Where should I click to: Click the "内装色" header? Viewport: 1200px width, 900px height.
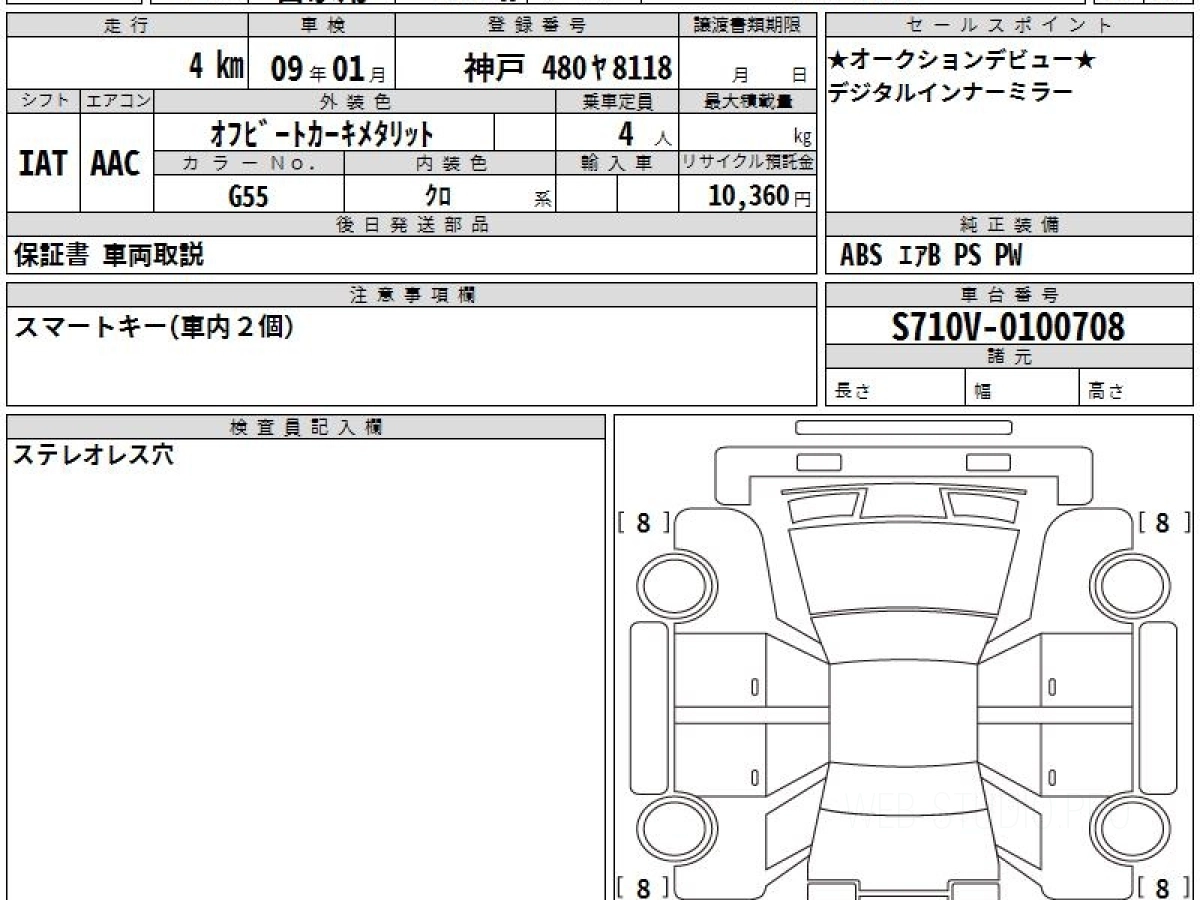(x=450, y=163)
